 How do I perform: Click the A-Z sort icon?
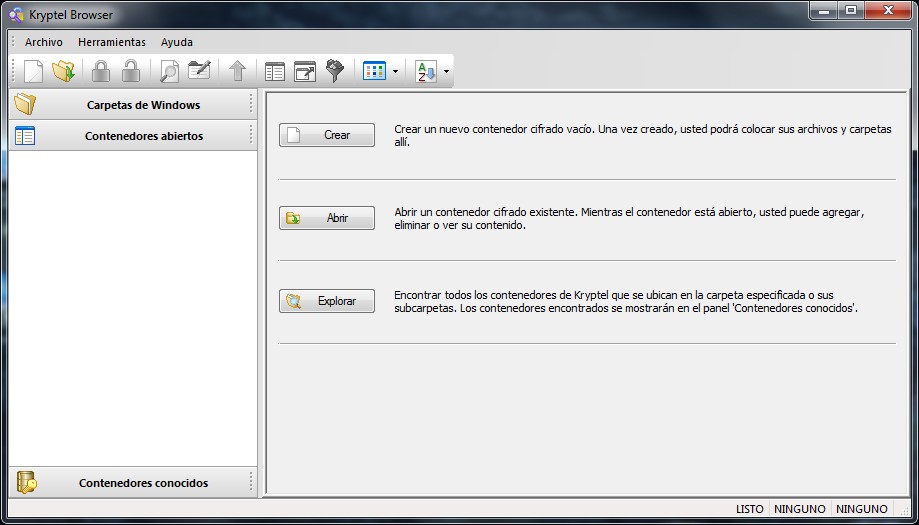[x=426, y=71]
